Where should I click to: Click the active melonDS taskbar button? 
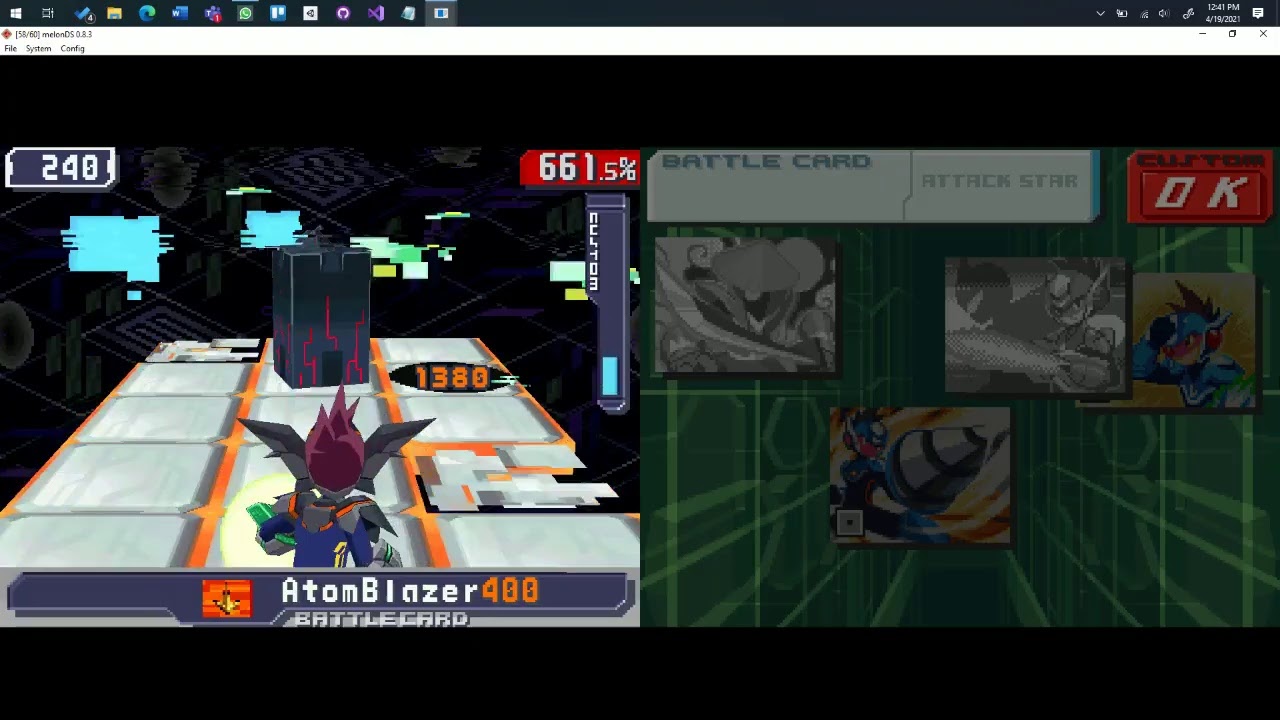(x=441, y=13)
